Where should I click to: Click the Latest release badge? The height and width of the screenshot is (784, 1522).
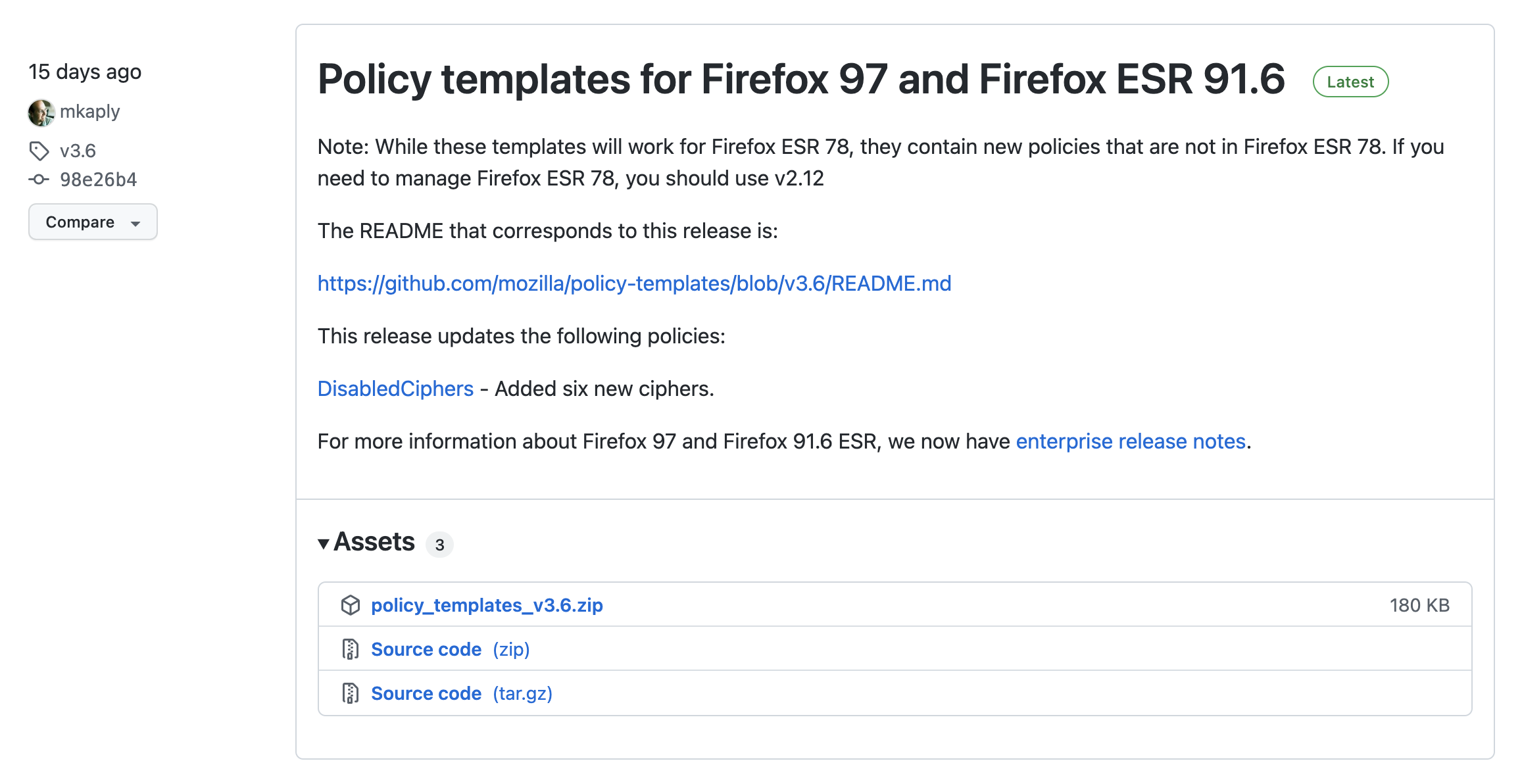tap(1350, 82)
